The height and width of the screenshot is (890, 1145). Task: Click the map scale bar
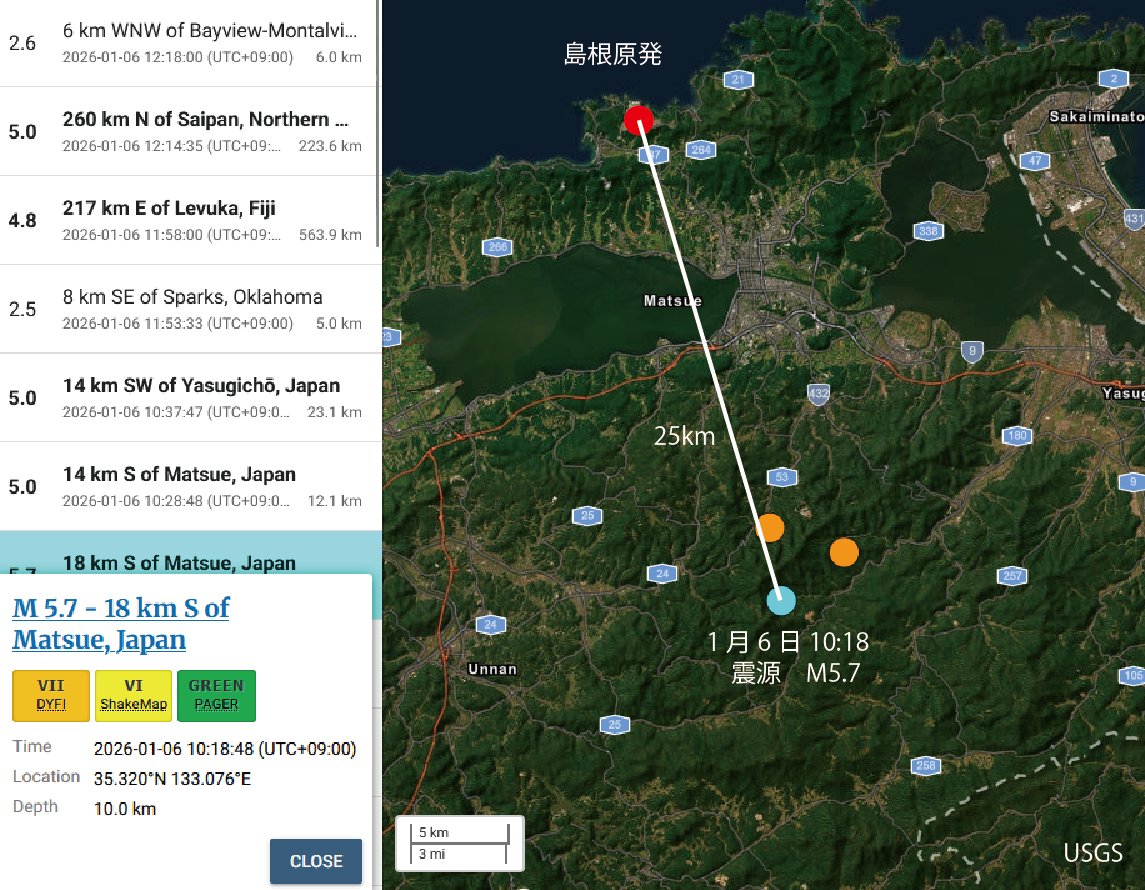[458, 843]
